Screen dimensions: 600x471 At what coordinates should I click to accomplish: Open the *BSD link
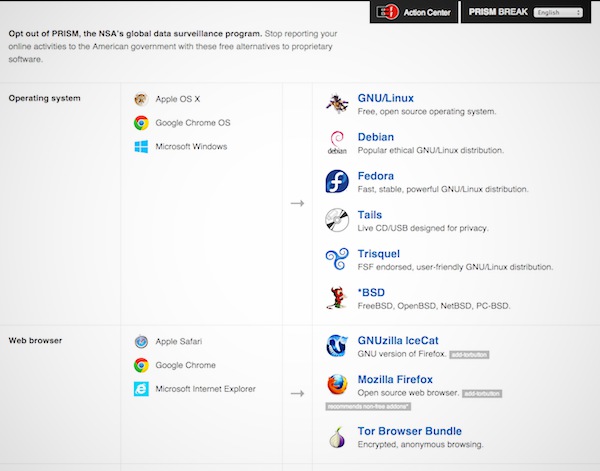pyautogui.click(x=371, y=293)
